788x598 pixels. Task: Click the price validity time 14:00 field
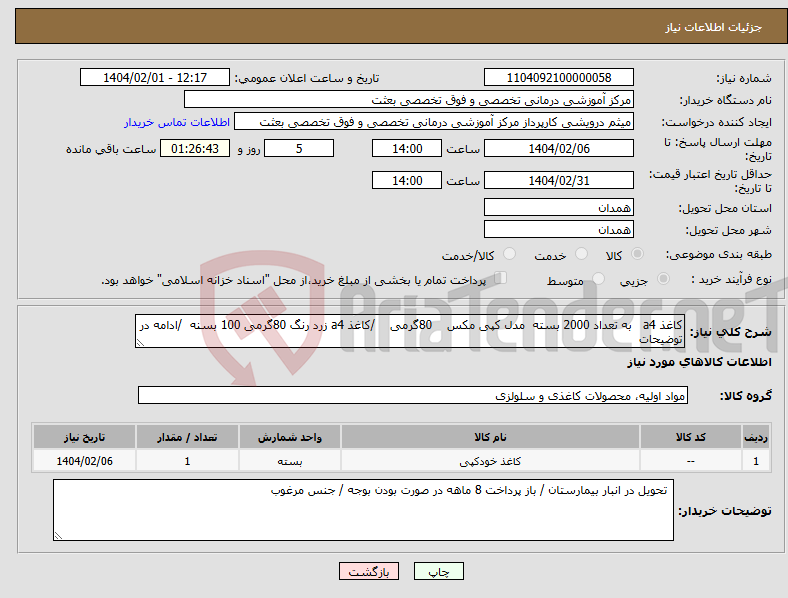tap(407, 180)
